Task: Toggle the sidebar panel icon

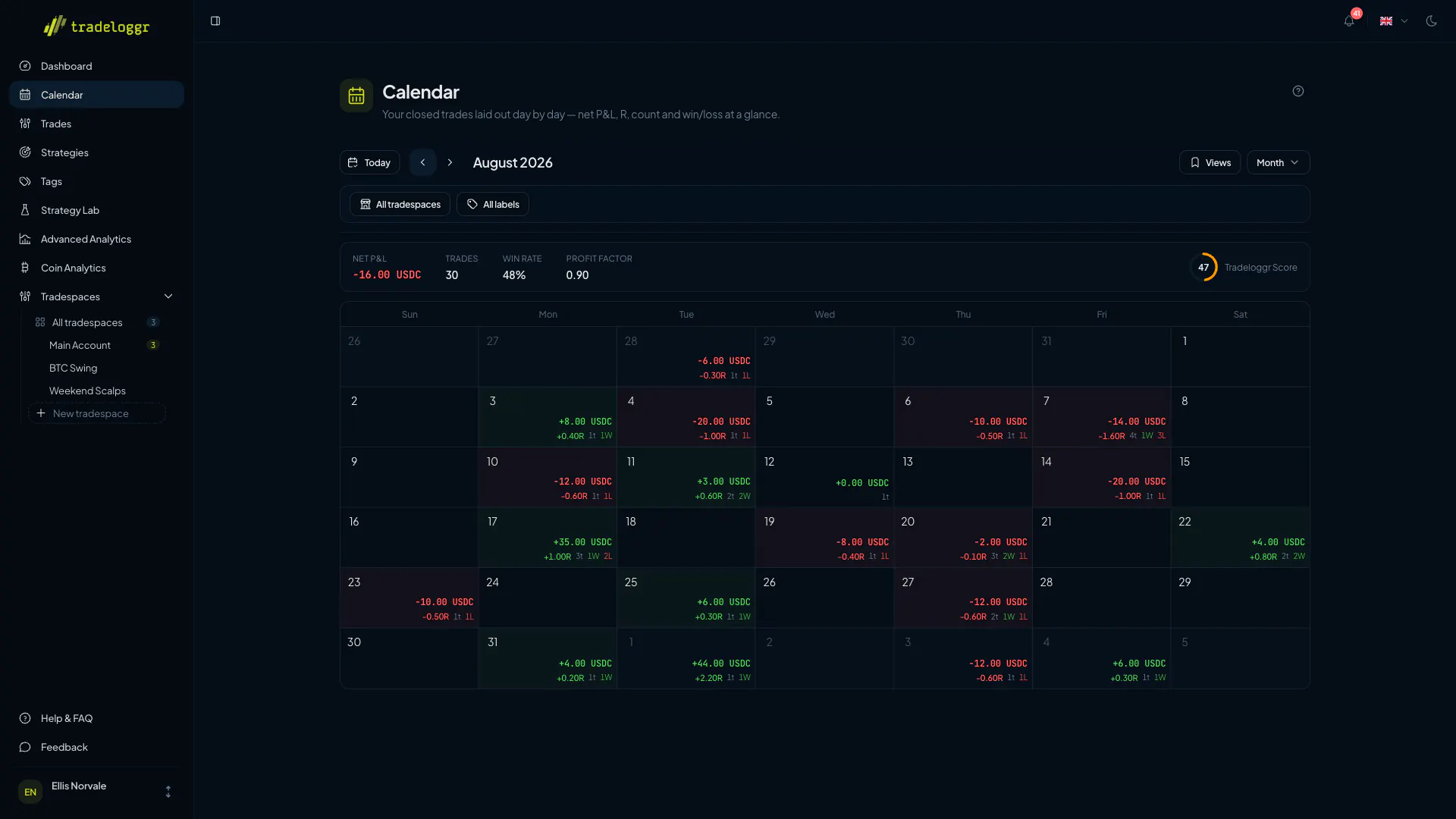Action: click(x=215, y=21)
